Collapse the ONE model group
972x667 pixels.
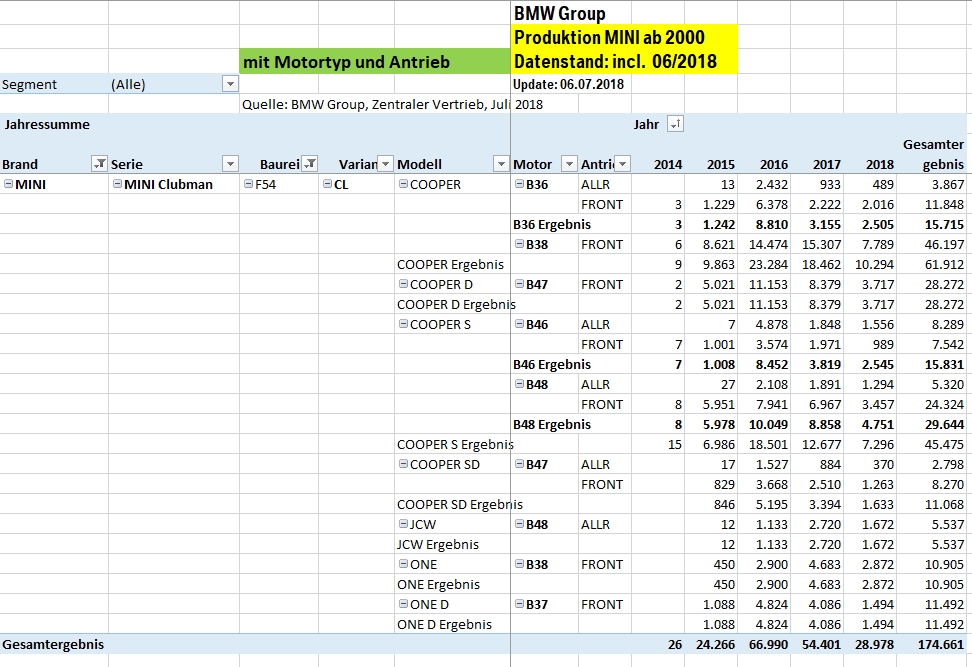pyautogui.click(x=404, y=563)
